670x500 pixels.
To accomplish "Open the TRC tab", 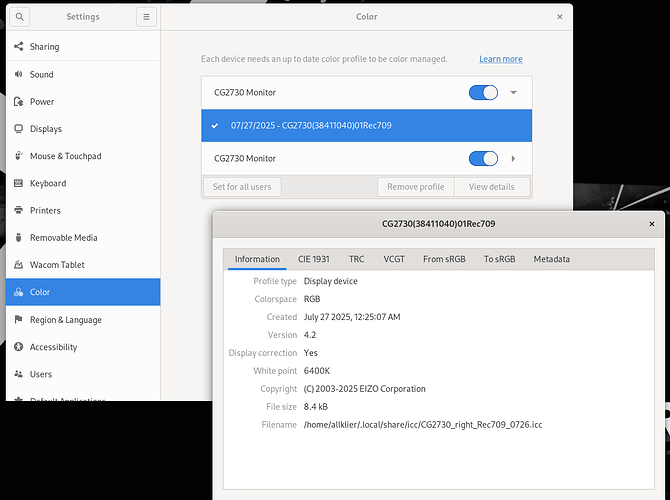I will coord(356,259).
